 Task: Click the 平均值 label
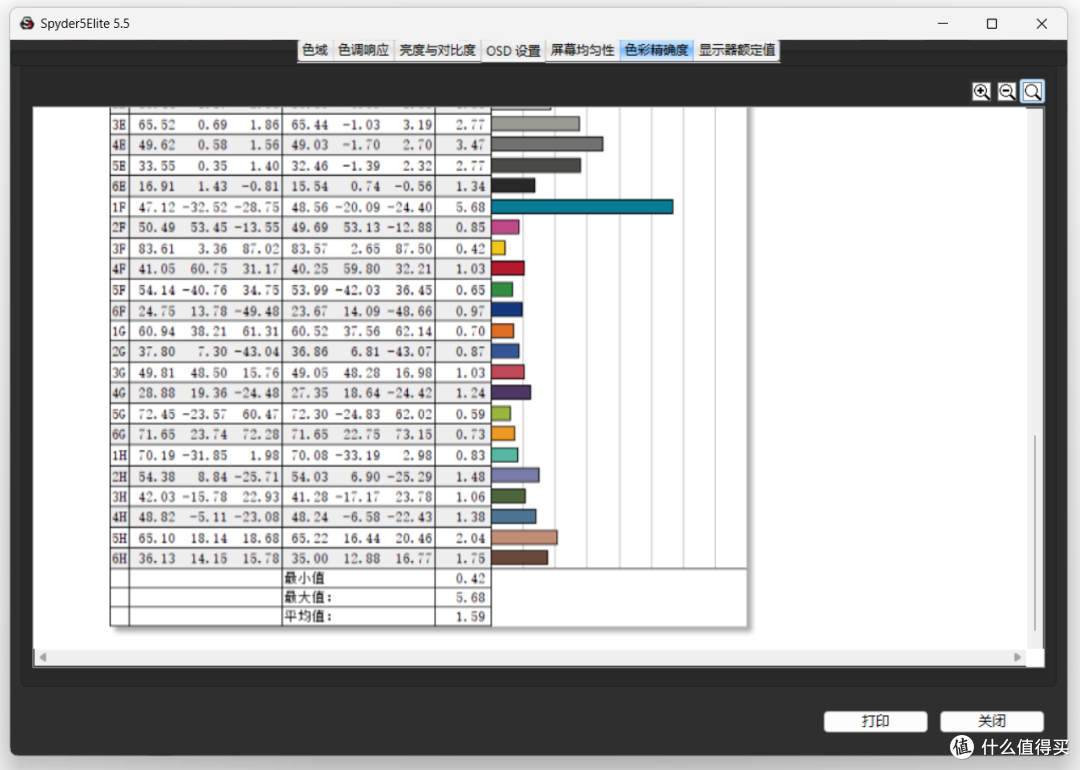(x=308, y=616)
